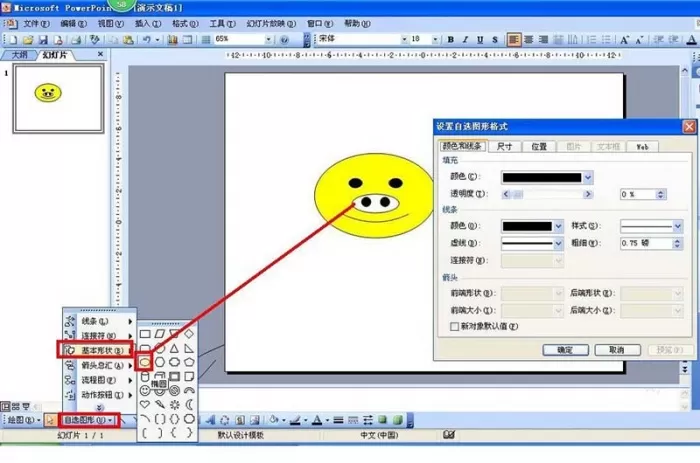This screenshot has height=463, width=700.
Task: Open the 插入 menu
Action: (x=148, y=24)
